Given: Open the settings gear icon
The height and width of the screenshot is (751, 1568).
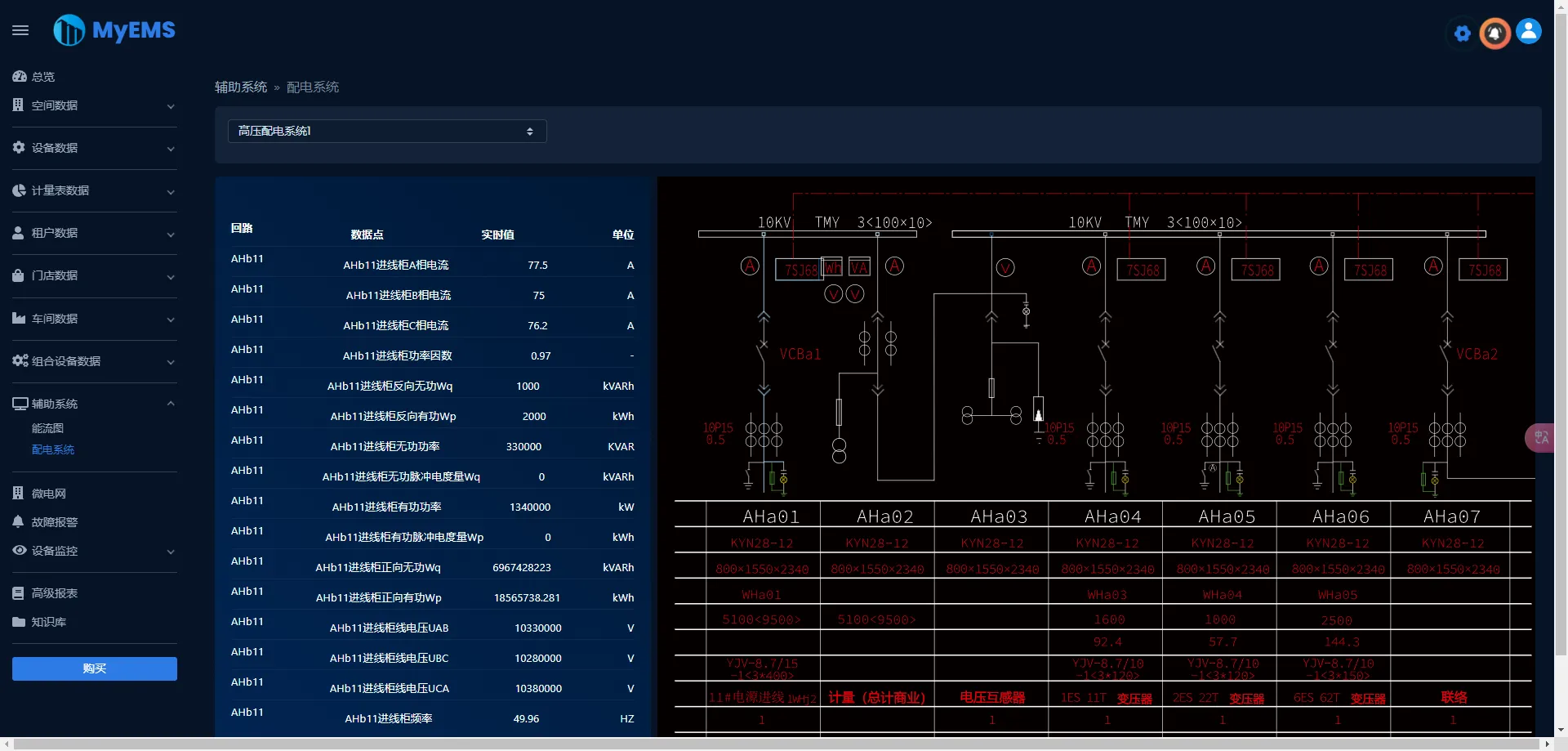Looking at the screenshot, I should [1463, 34].
